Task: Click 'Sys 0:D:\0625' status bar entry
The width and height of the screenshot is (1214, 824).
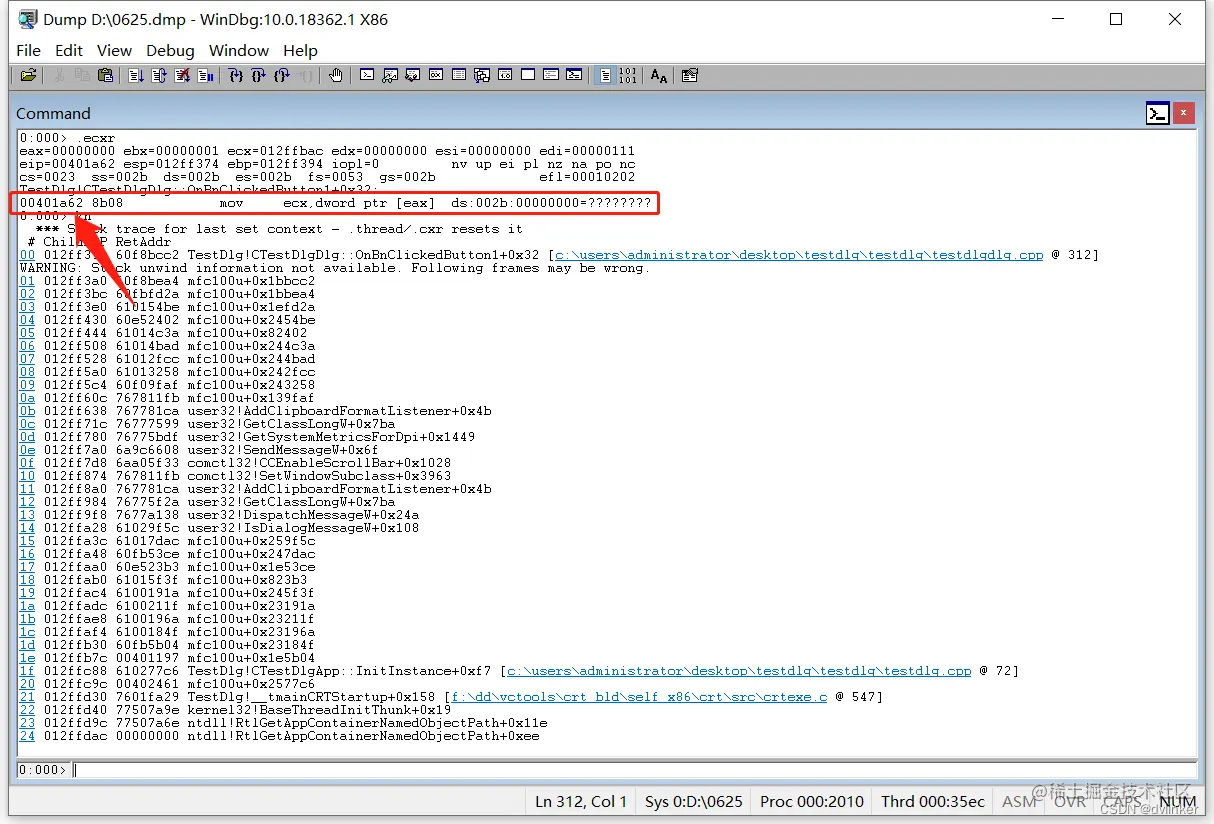Action: pyautogui.click(x=694, y=801)
